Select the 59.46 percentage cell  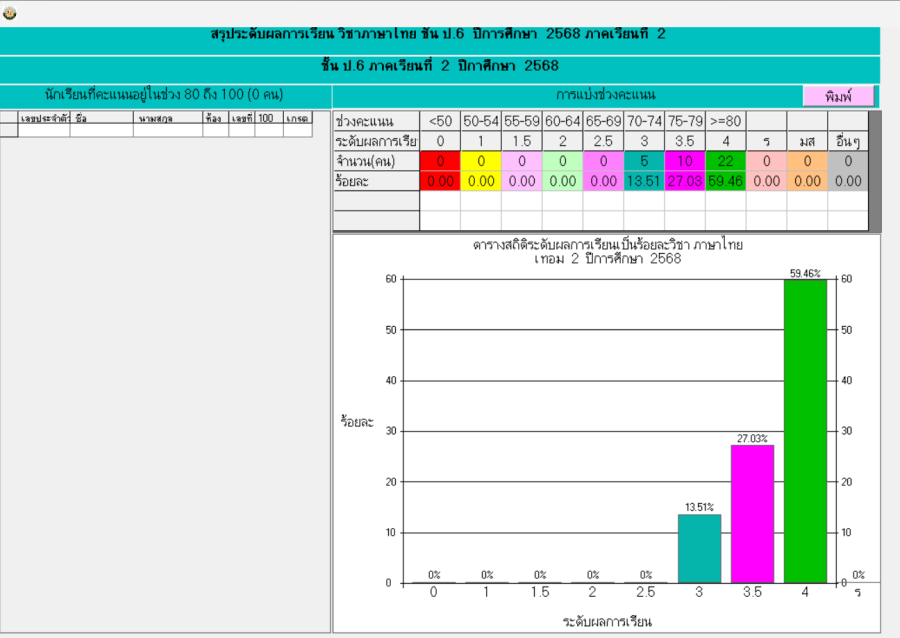point(726,181)
